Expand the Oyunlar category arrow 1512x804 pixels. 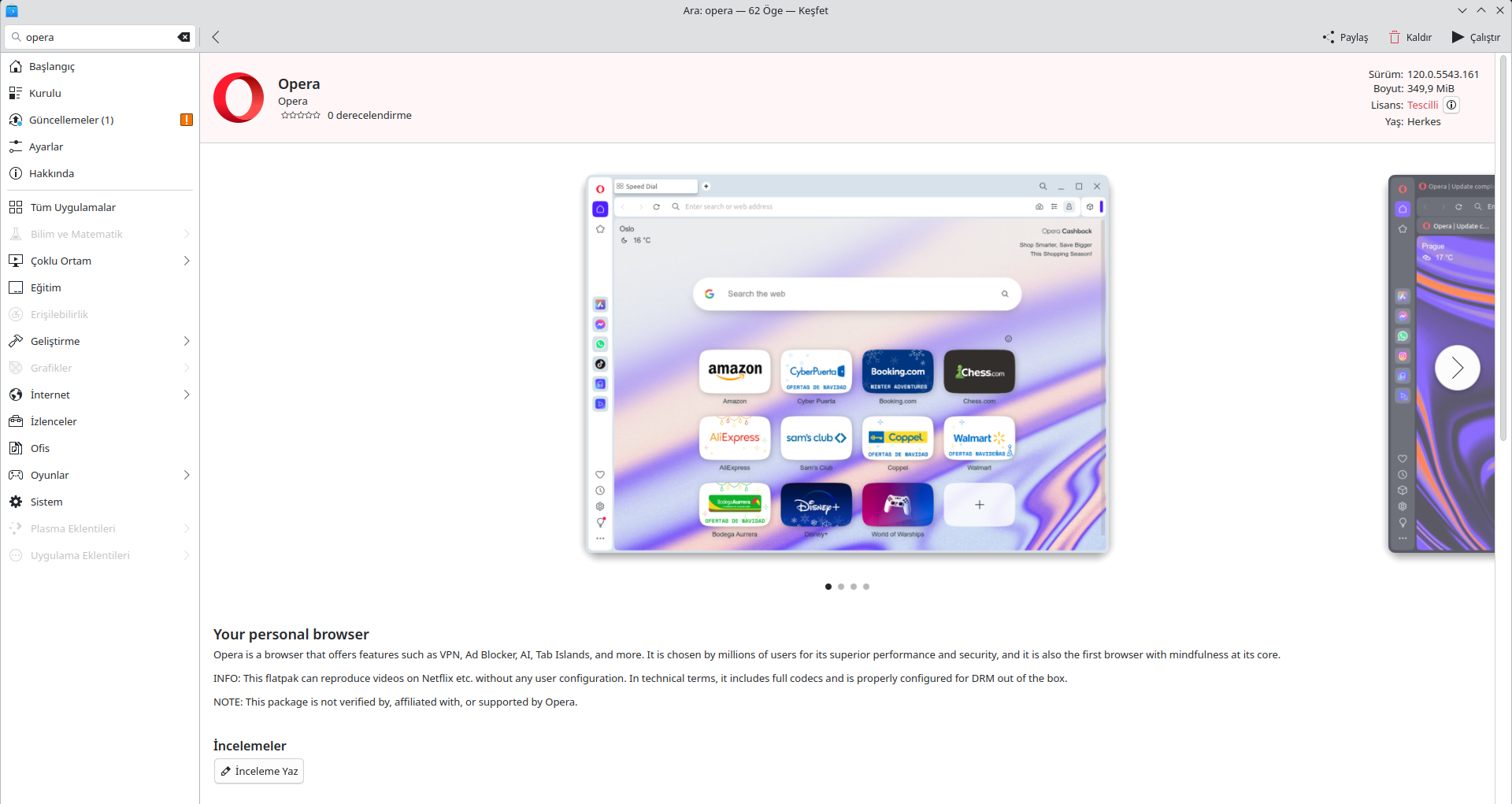[x=187, y=475]
